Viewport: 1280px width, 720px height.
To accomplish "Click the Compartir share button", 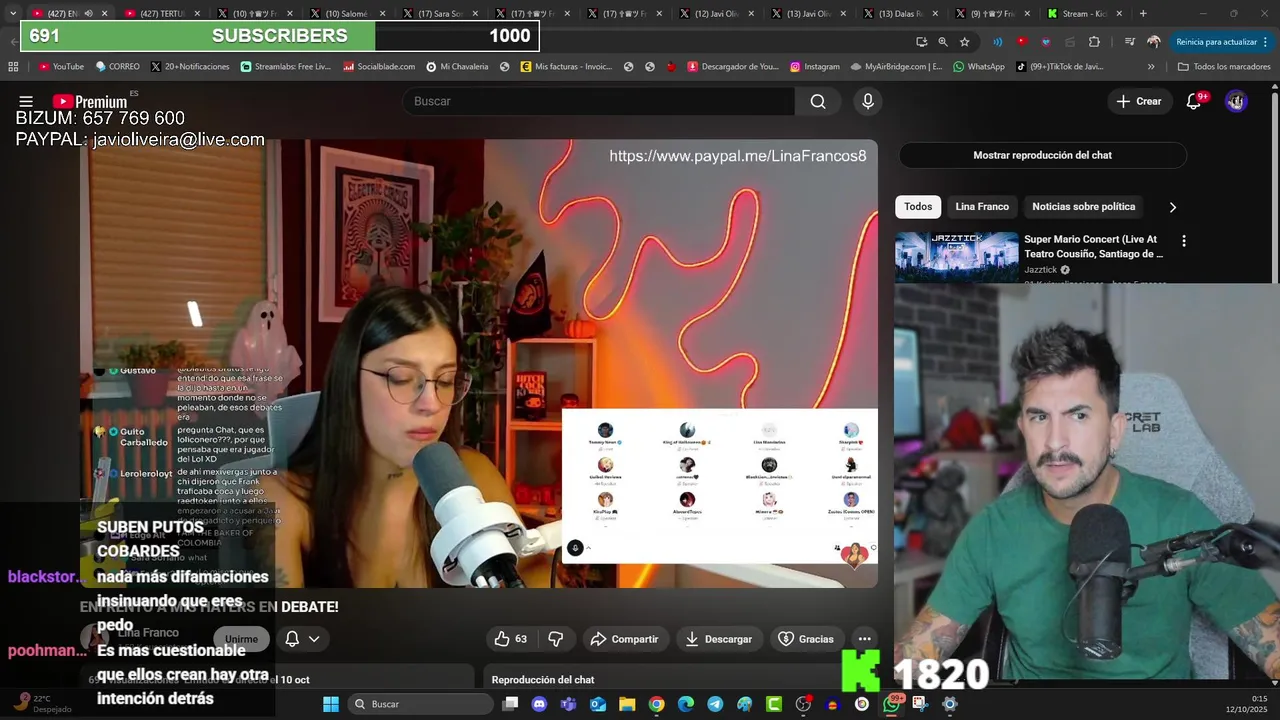I will coord(624,639).
